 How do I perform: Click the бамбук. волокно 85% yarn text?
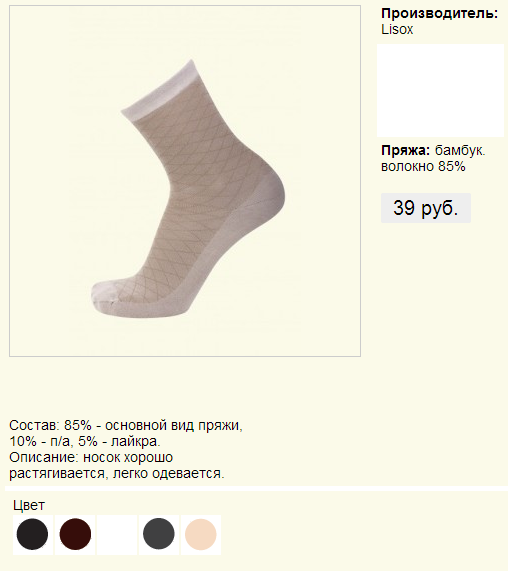[x=433, y=158]
